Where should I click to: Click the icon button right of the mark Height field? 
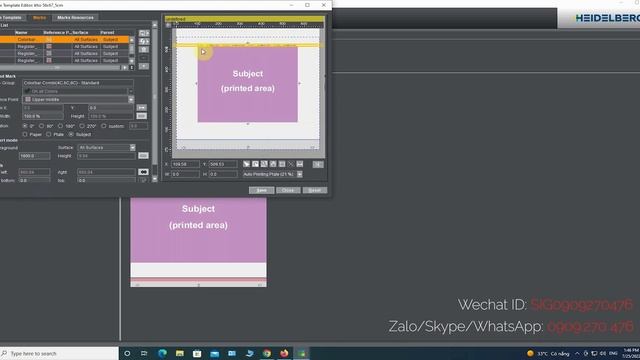click(x=142, y=116)
